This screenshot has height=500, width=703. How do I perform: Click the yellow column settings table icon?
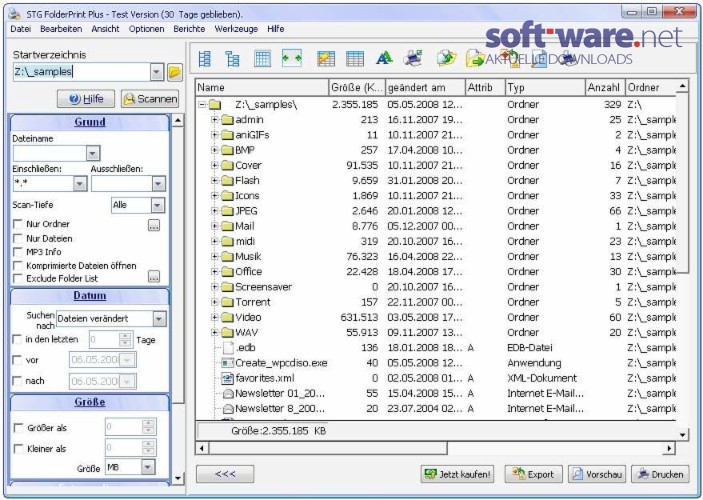326,59
